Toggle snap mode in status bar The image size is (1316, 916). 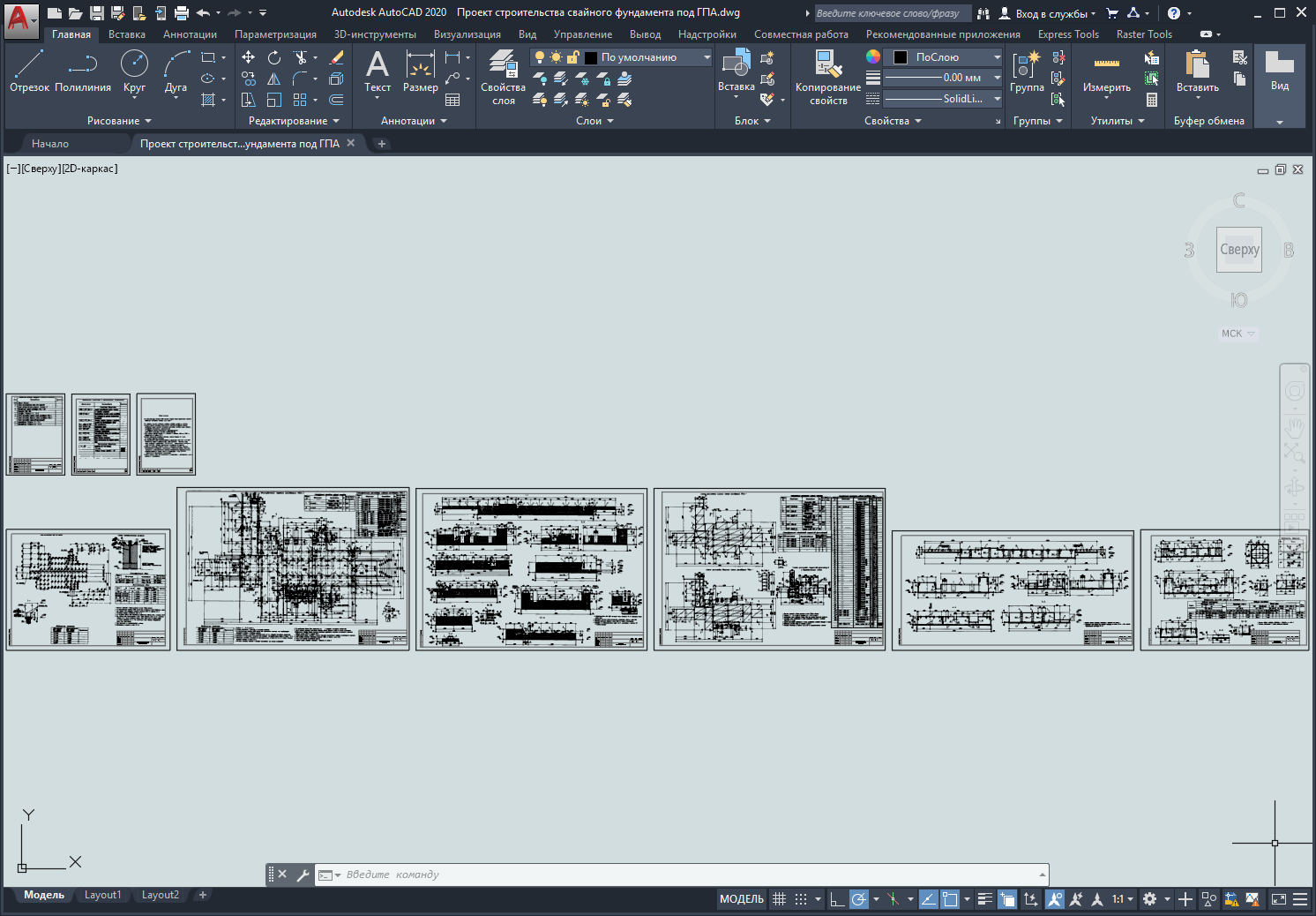click(x=801, y=899)
